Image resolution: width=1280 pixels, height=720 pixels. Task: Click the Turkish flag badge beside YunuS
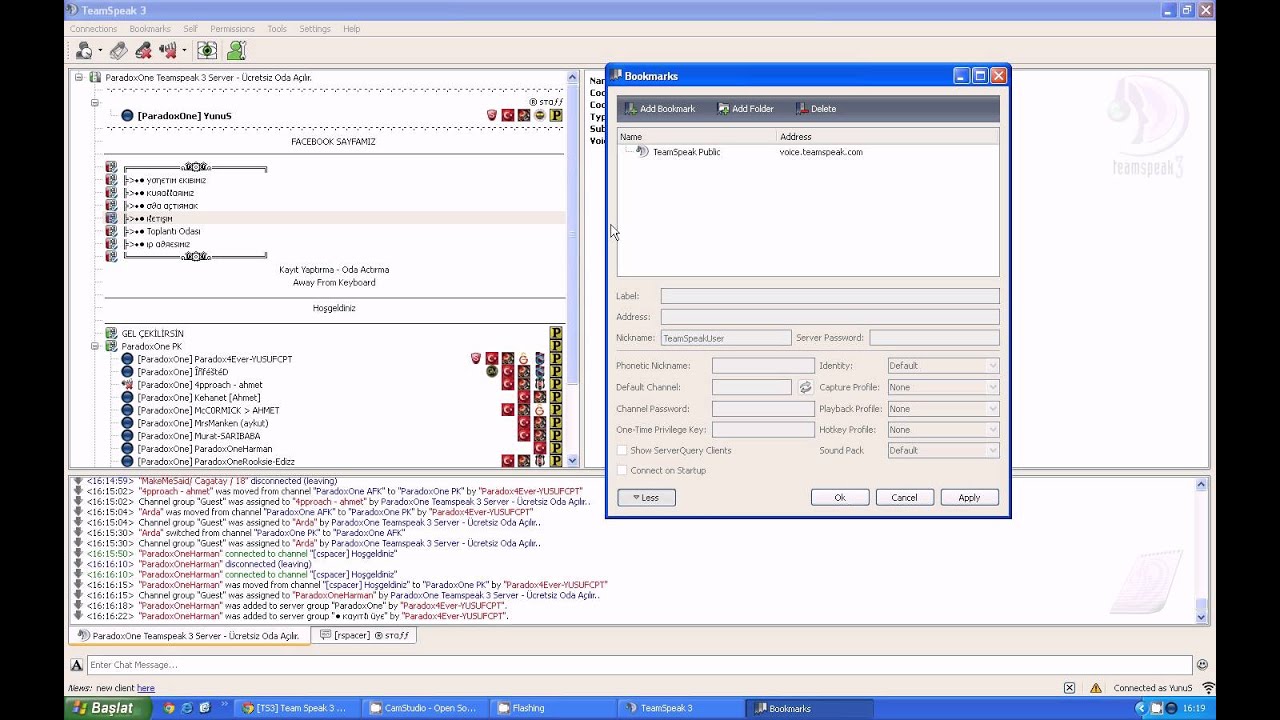[508, 116]
